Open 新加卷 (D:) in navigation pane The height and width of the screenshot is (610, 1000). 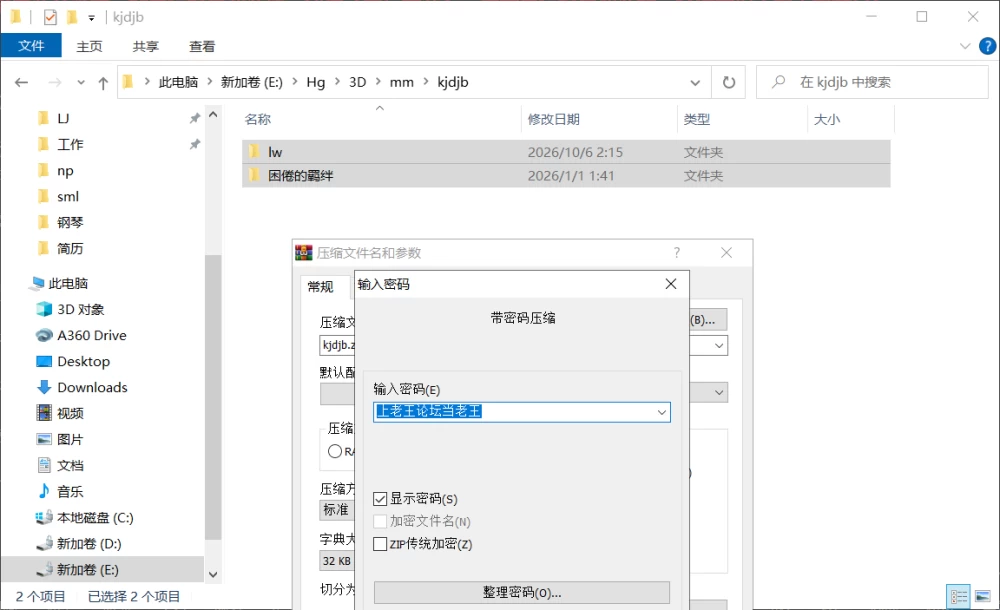[89, 544]
